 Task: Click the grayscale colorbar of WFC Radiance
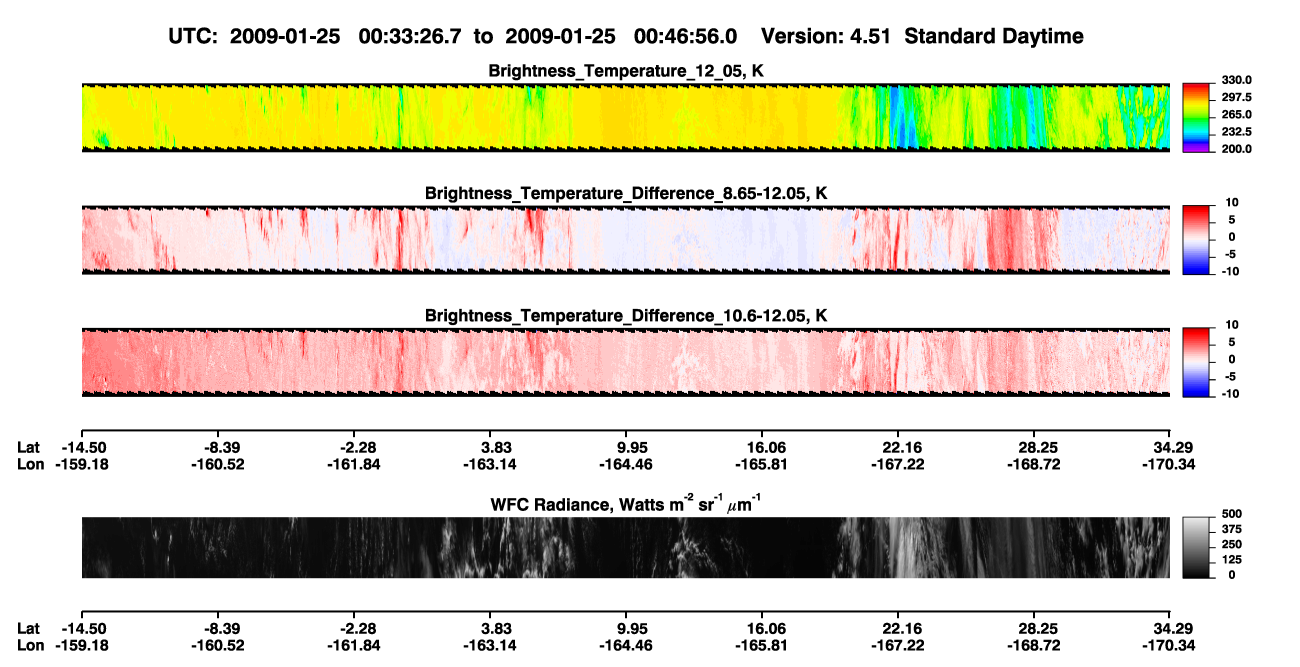click(x=1197, y=548)
